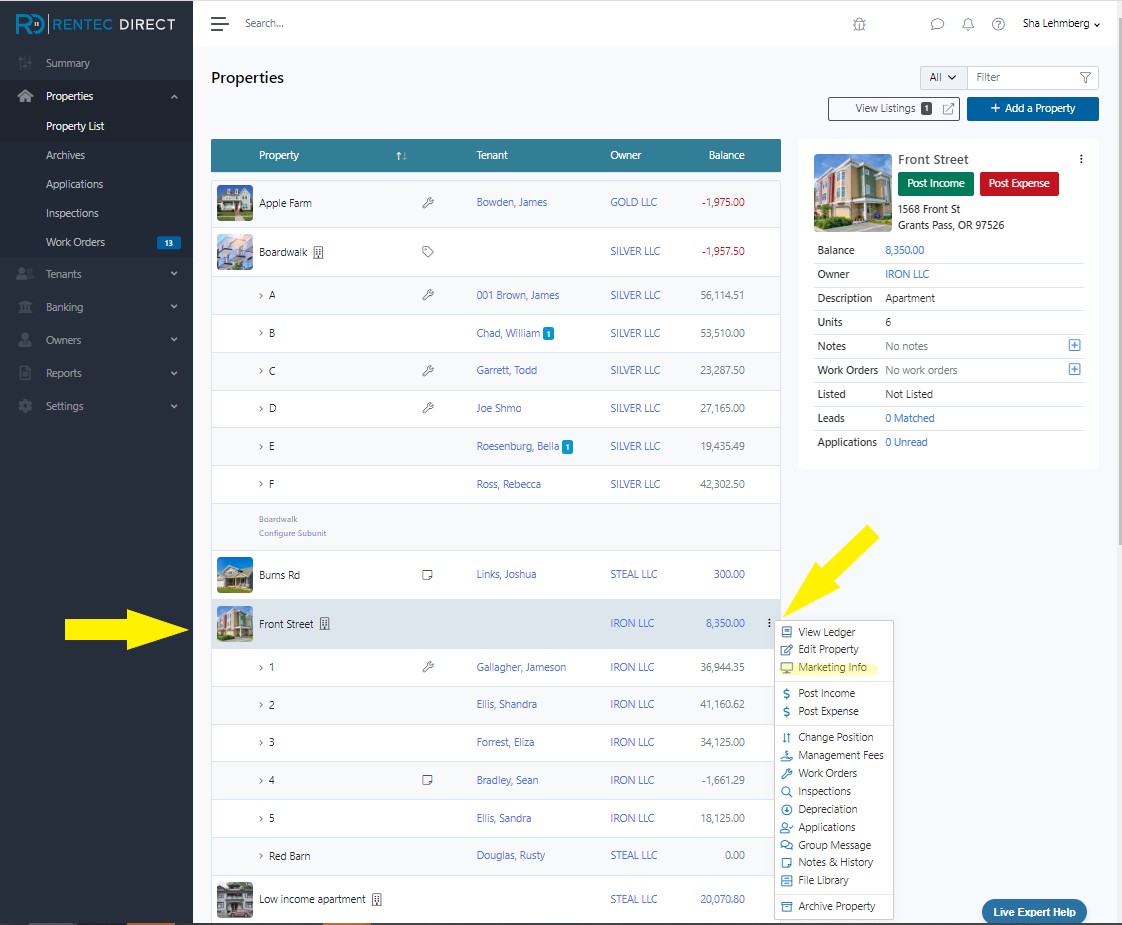Click the building icon next to Front Street
The height and width of the screenshot is (925, 1122).
325,624
